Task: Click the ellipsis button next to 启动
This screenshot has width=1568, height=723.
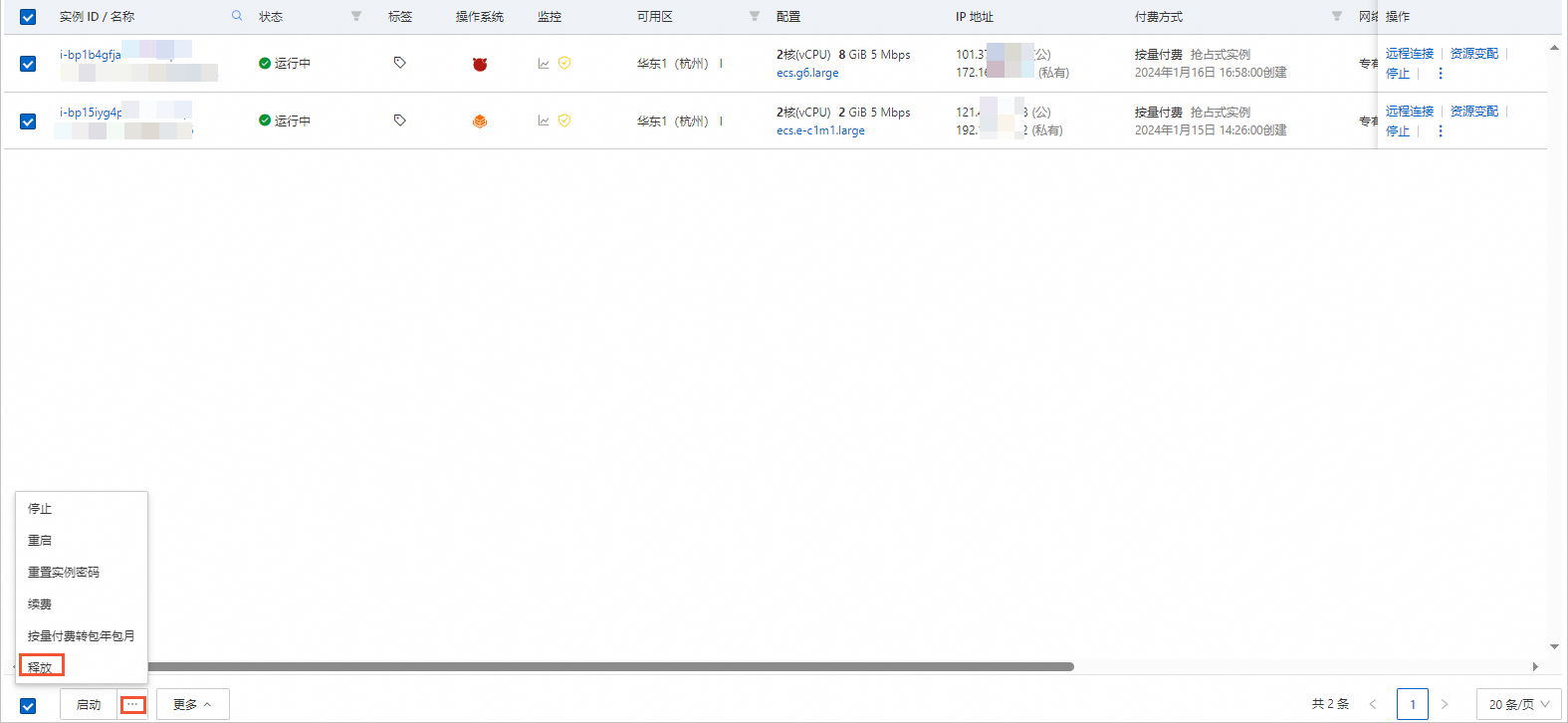Action: (132, 704)
